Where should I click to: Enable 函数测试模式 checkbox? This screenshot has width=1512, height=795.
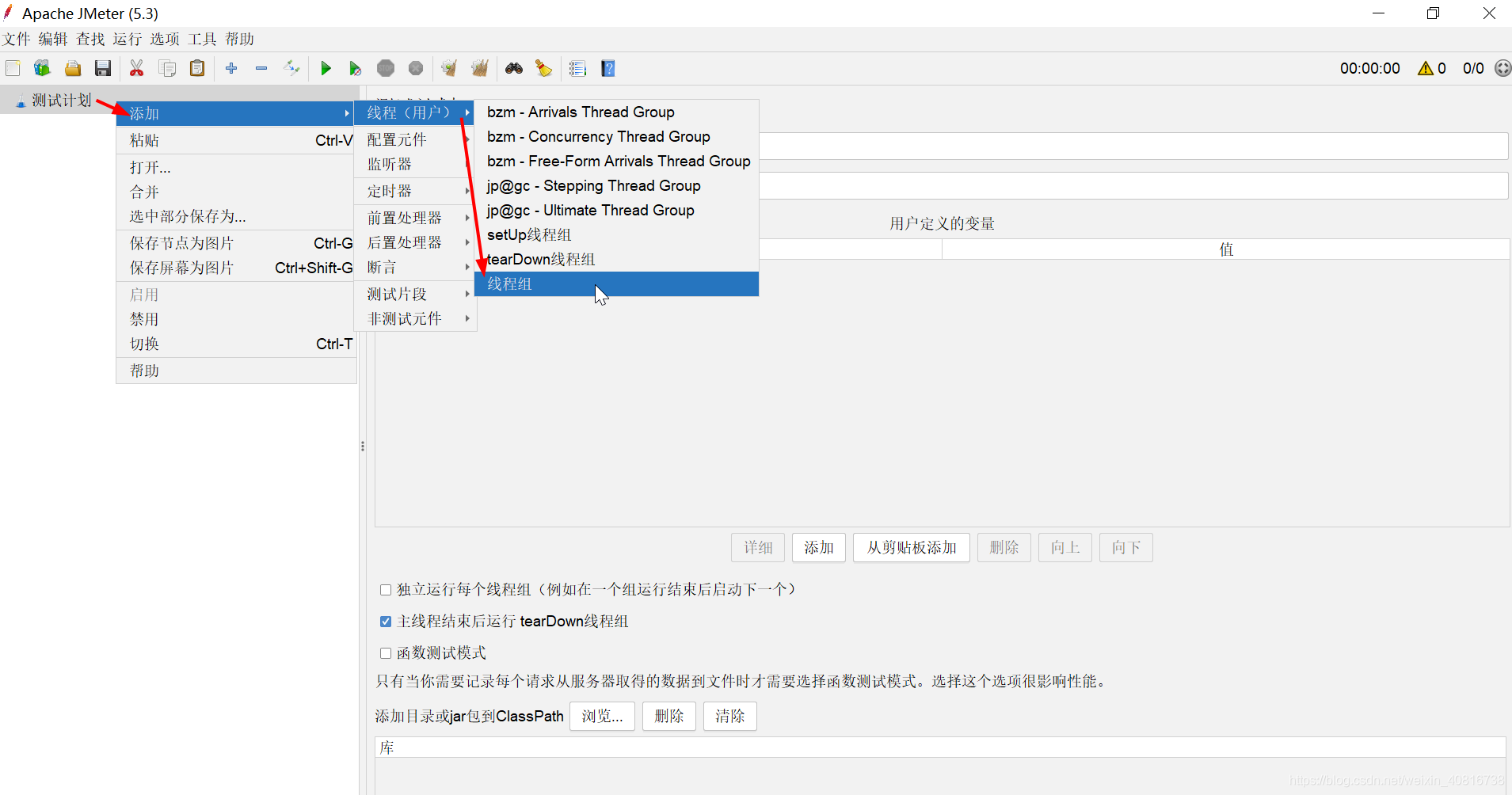[386, 653]
